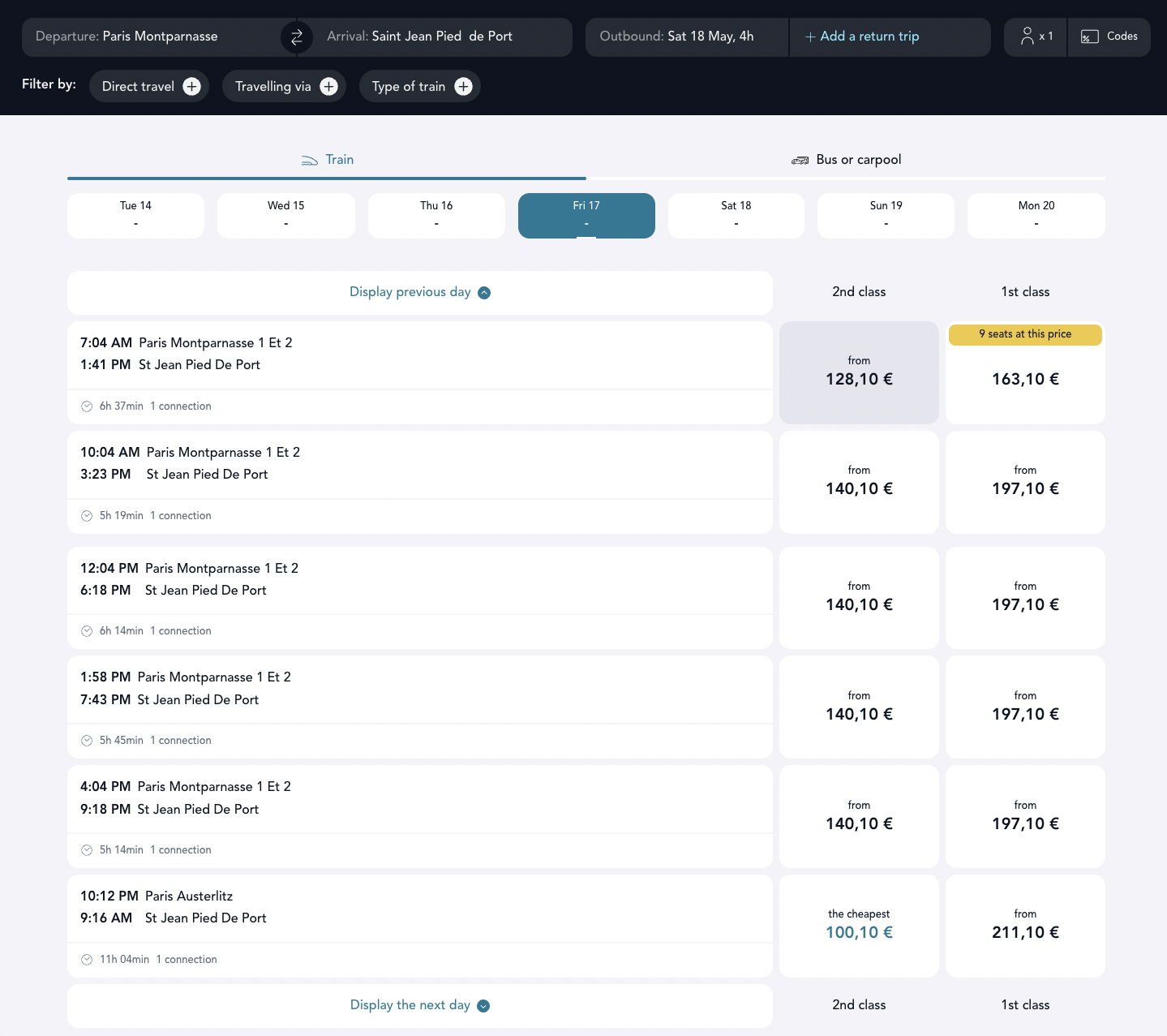Screen dimensions: 1167x1036
Task: Select the Sat 18 date tab
Action: [x=736, y=216]
